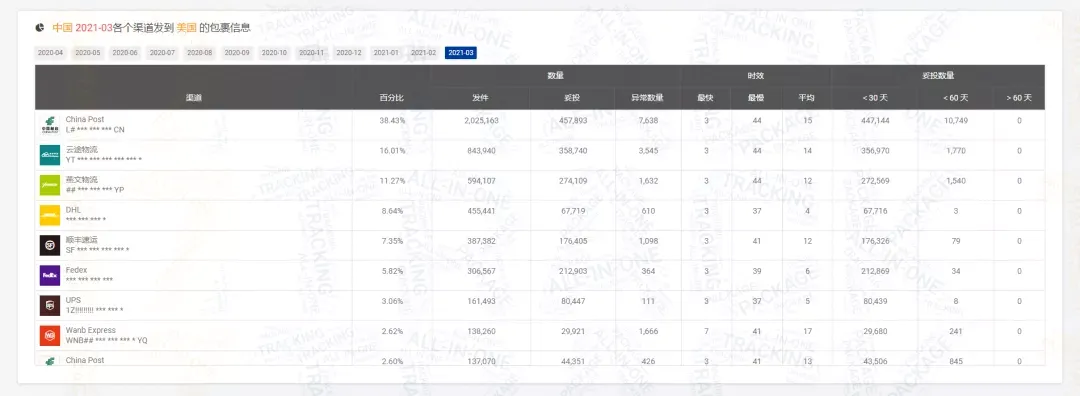Screen dimensions: 1080x396
Task: Click the 美国 destination link in the title
Action: (x=187, y=28)
